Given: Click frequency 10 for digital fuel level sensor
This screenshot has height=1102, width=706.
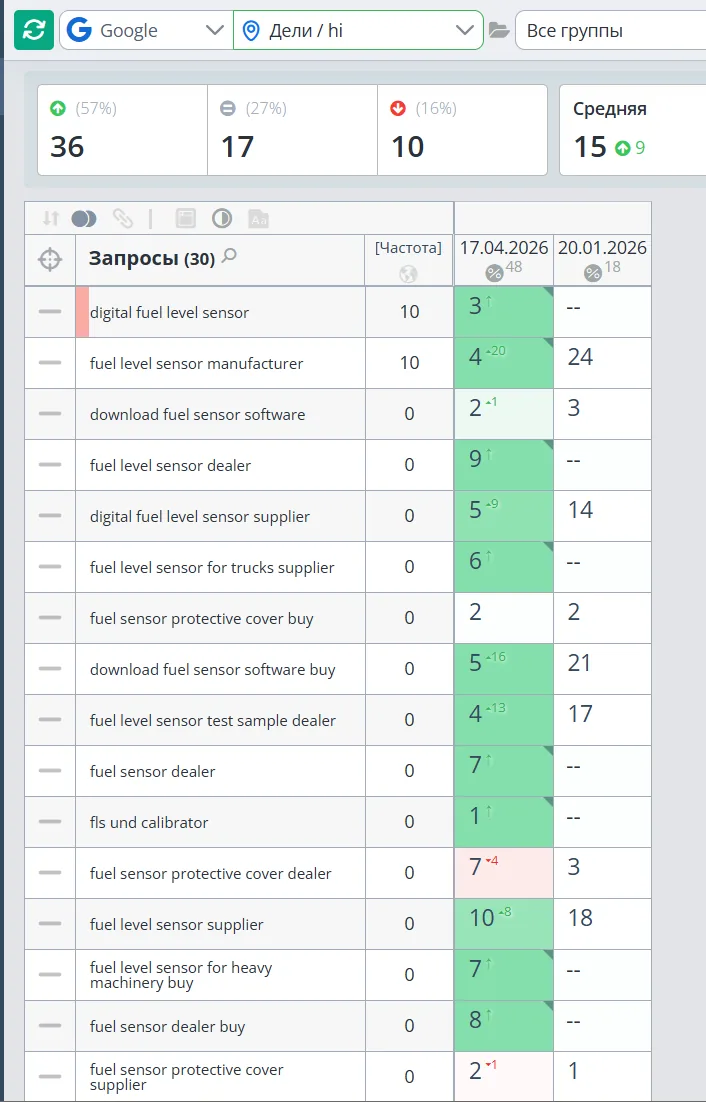Looking at the screenshot, I should coord(410,311).
